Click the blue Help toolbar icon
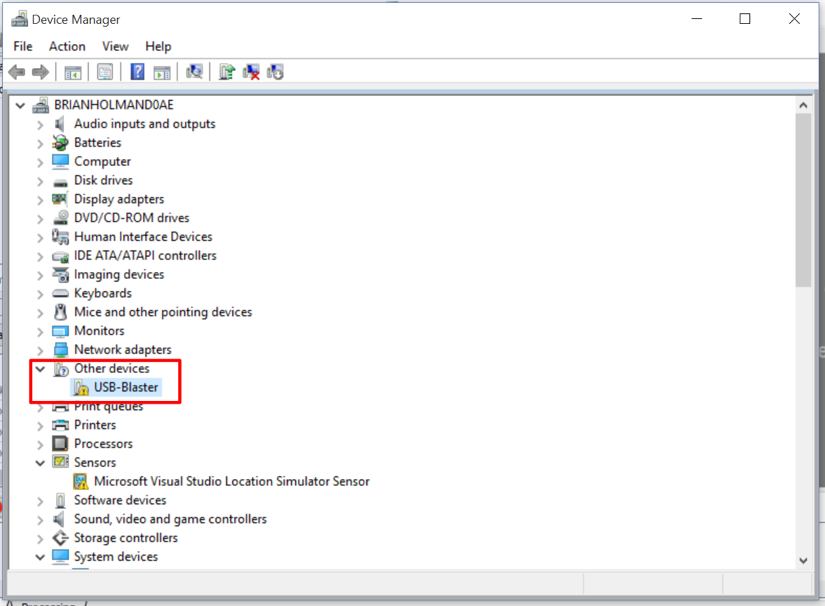This screenshot has width=825, height=606. click(137, 72)
